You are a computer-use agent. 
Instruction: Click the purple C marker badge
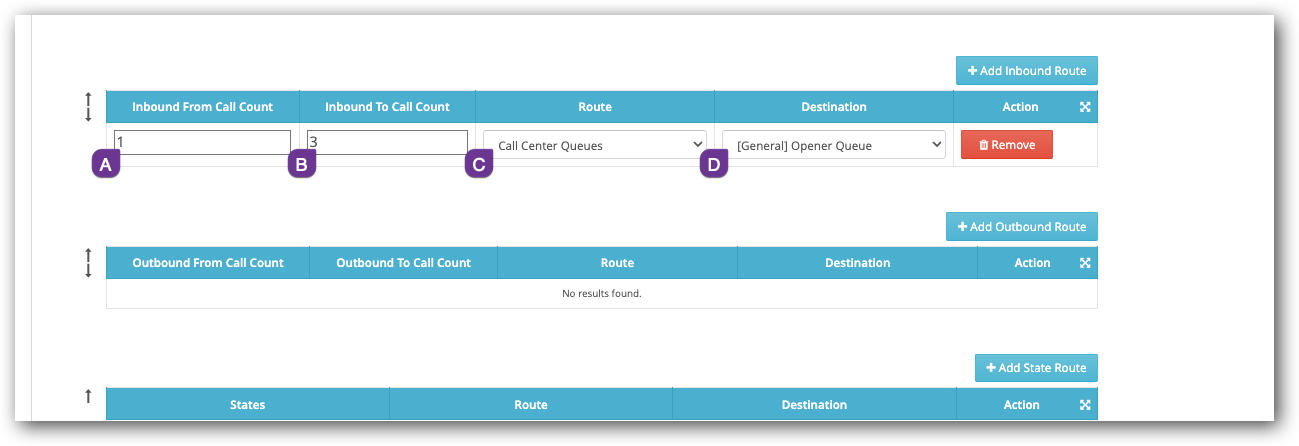479,164
